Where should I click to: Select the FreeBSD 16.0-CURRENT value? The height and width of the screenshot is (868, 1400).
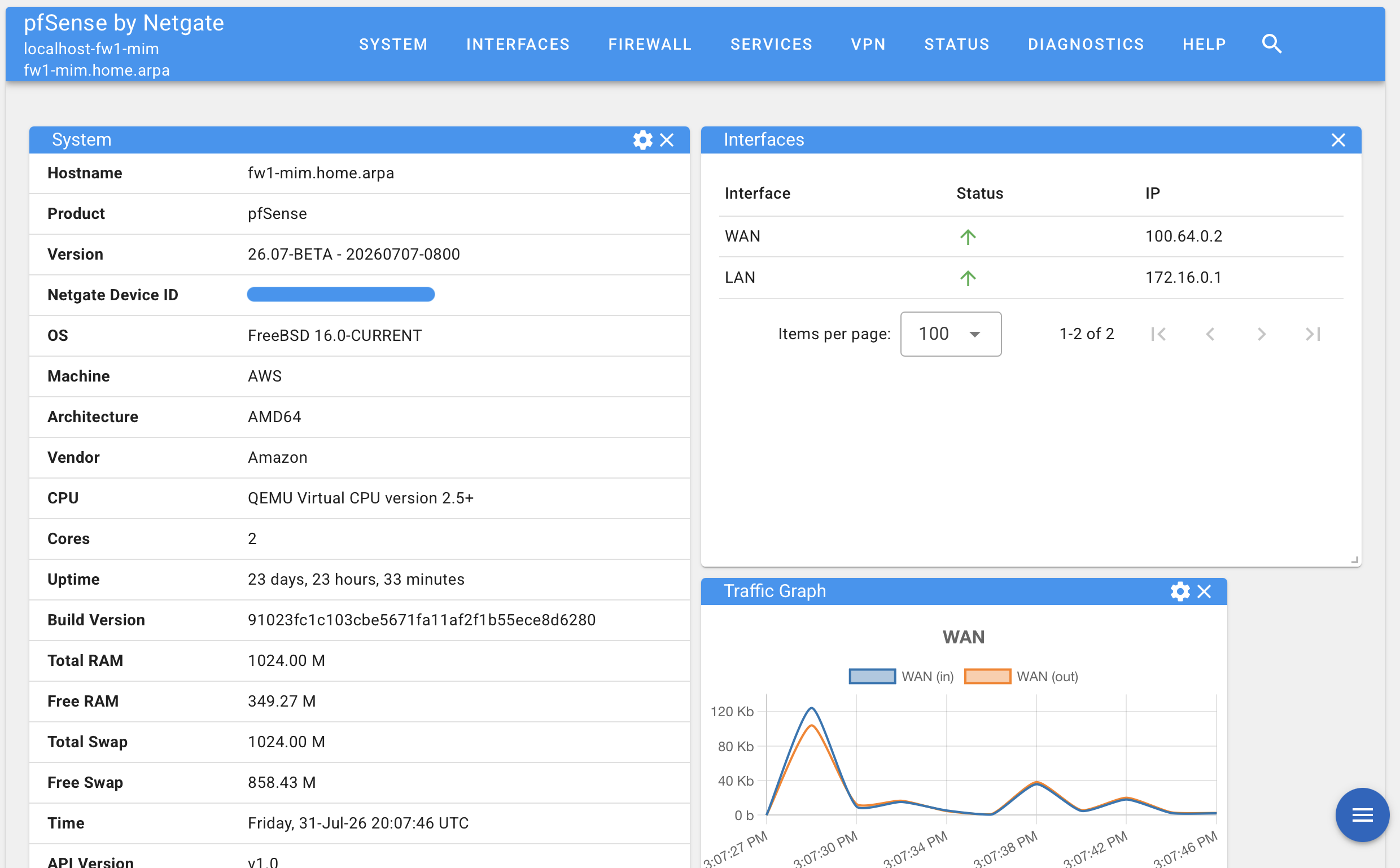(335, 336)
